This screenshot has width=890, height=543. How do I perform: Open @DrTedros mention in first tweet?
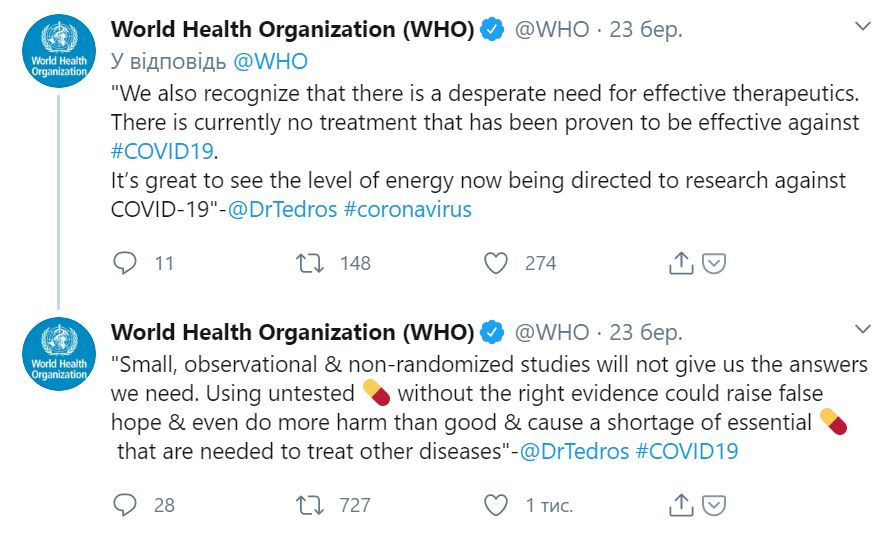click(x=283, y=209)
